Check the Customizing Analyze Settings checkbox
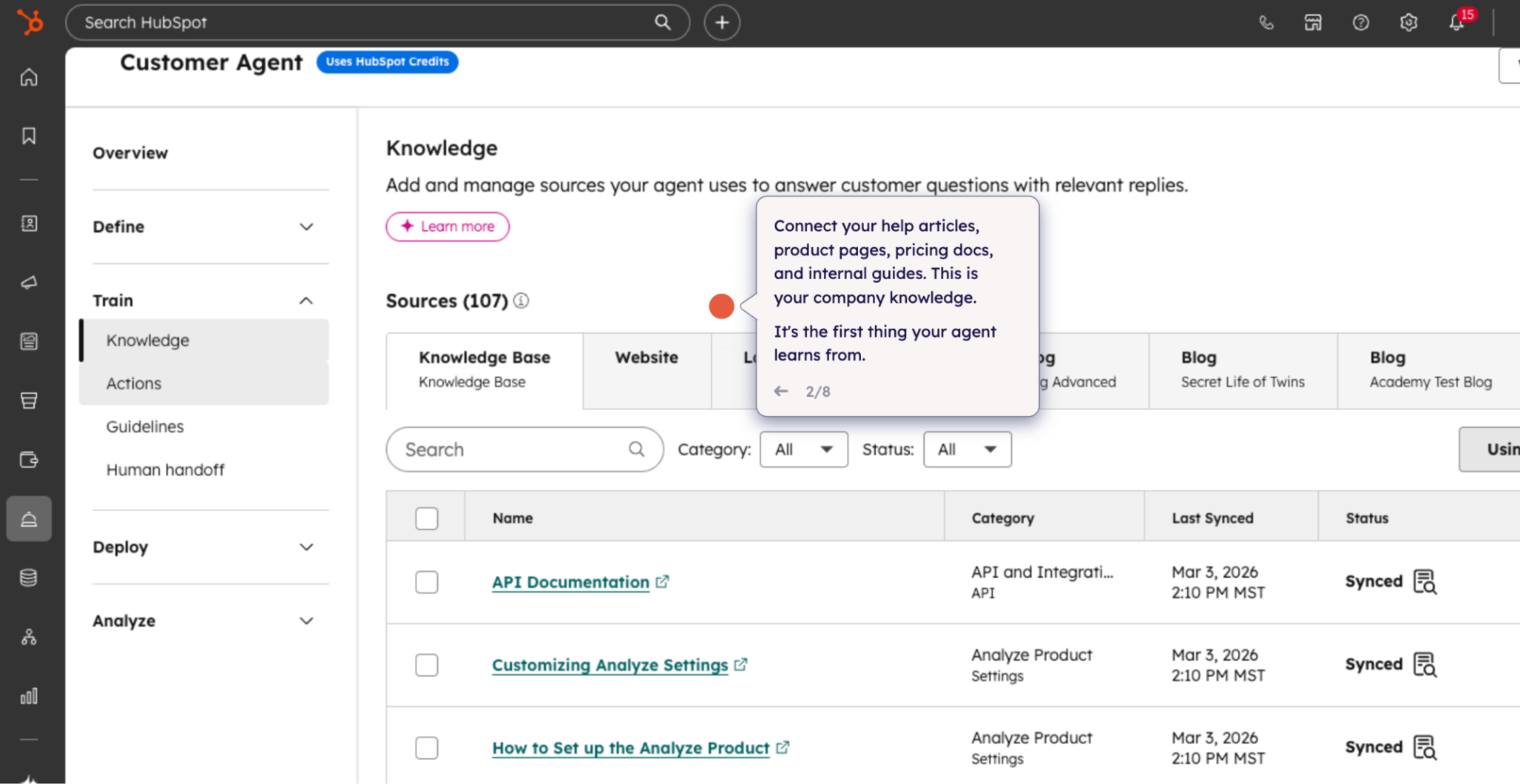Viewport: 1520px width, 784px height. (x=427, y=665)
